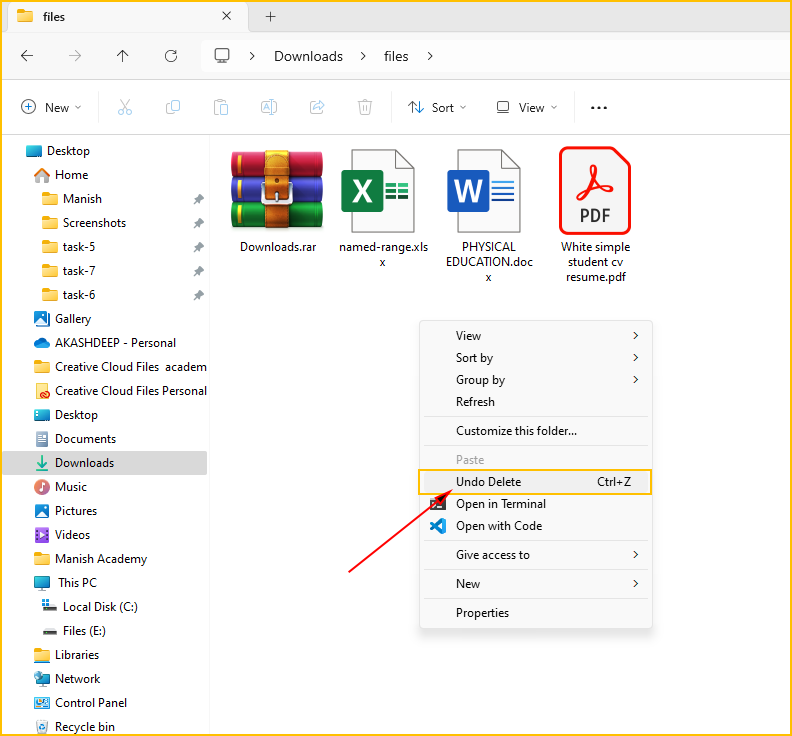
Task: Click the Refresh icon in navigation bar
Action: 171,56
